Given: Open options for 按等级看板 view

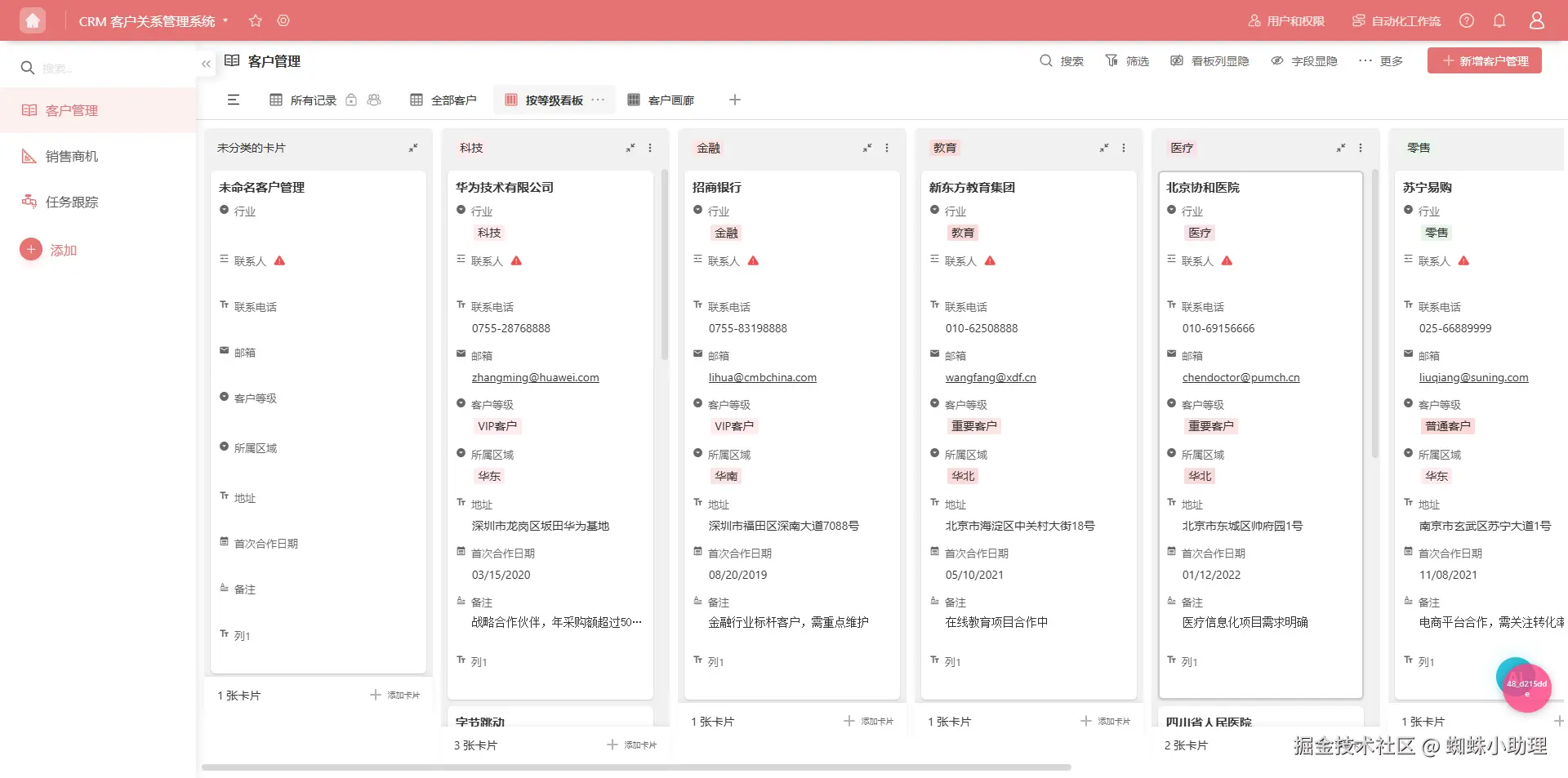Looking at the screenshot, I should point(599,100).
